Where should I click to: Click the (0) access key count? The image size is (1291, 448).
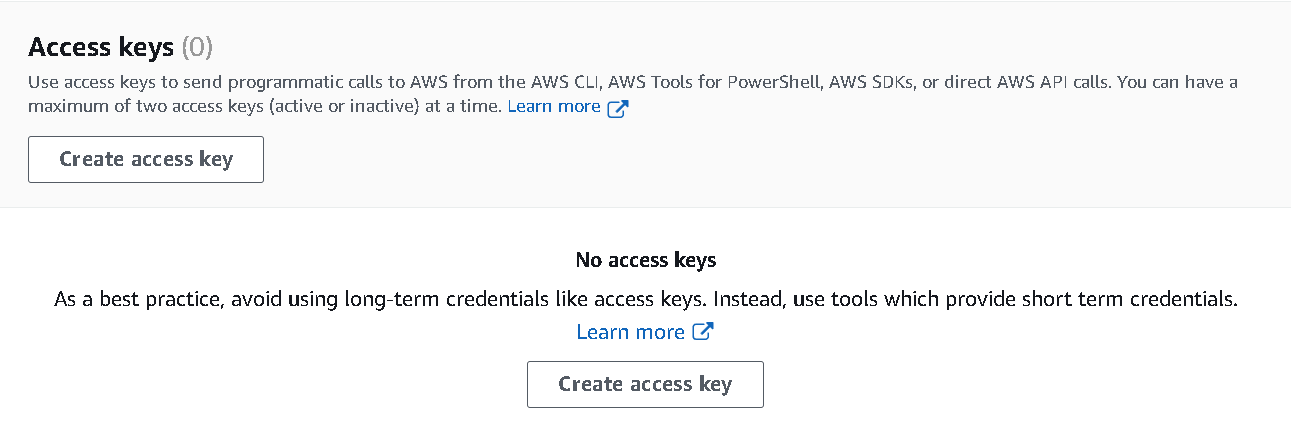pos(197,47)
